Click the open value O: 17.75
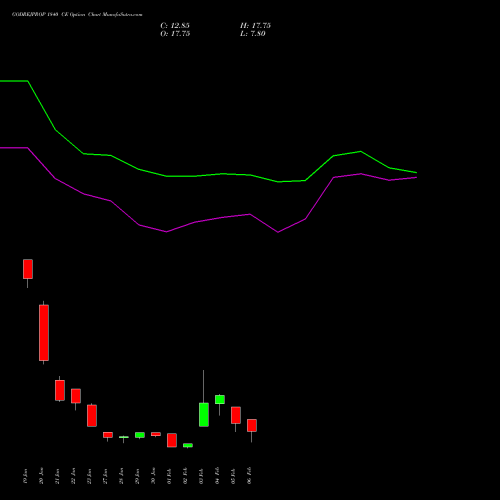 [175, 34]
